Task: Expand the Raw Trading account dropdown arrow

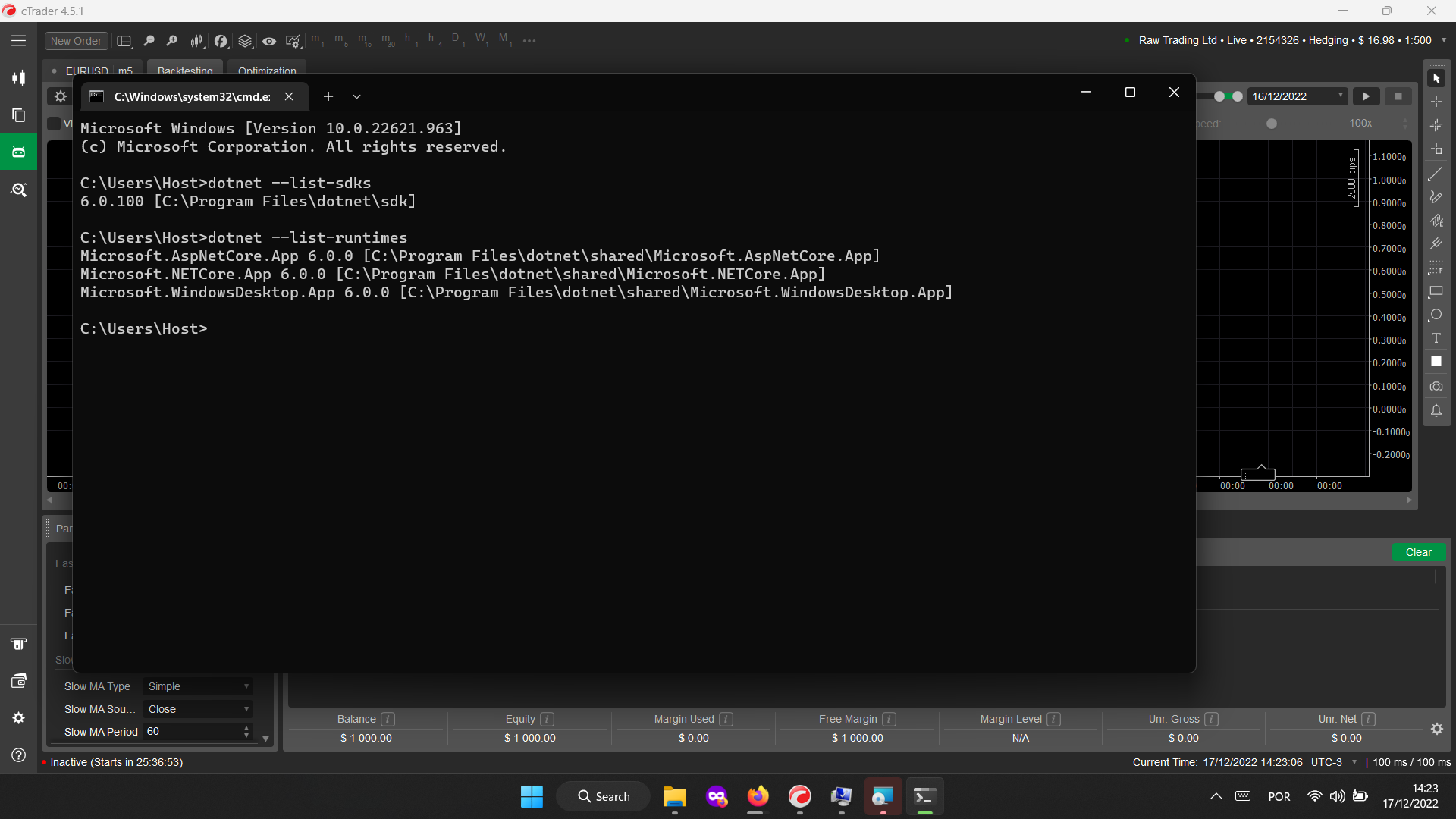Action: 1443,40
